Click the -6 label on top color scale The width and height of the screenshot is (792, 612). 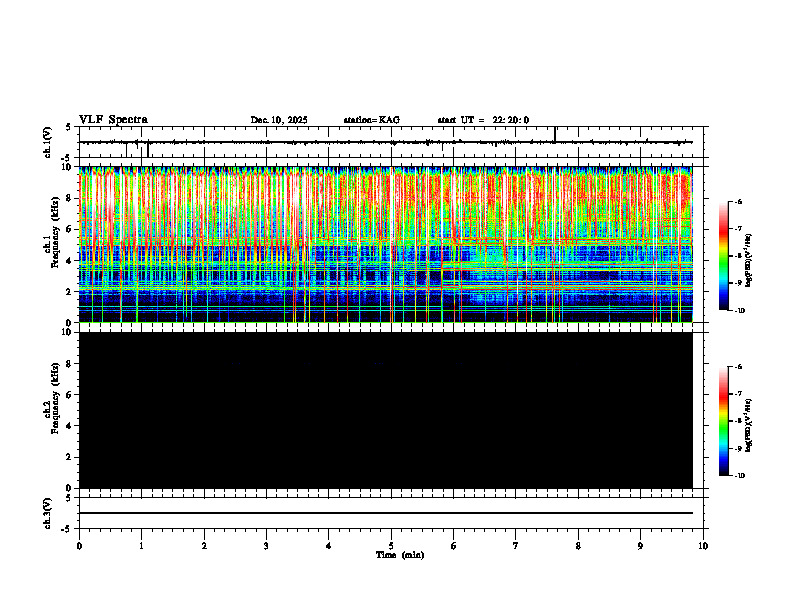(x=738, y=201)
